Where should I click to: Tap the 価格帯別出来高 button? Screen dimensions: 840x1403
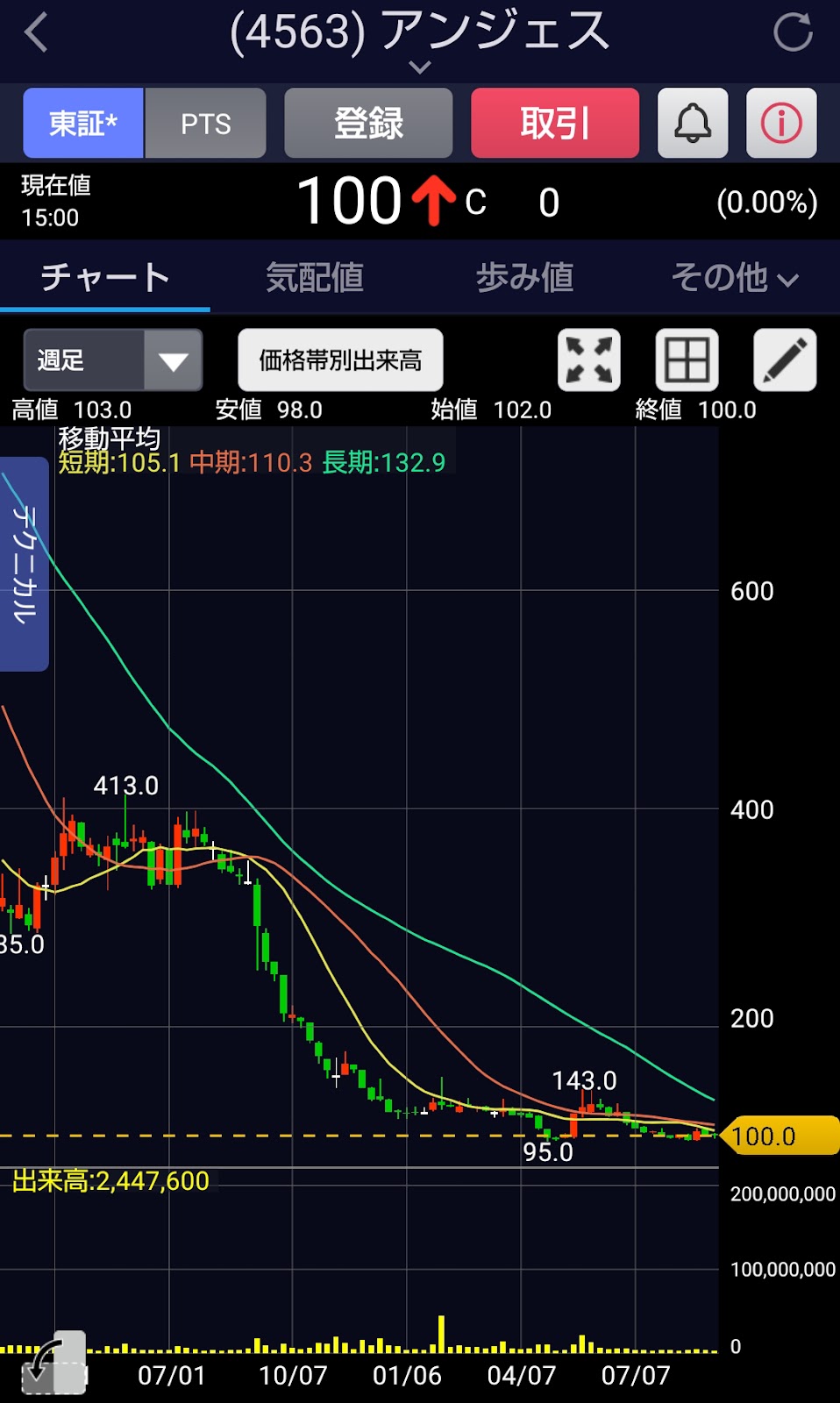coord(340,360)
